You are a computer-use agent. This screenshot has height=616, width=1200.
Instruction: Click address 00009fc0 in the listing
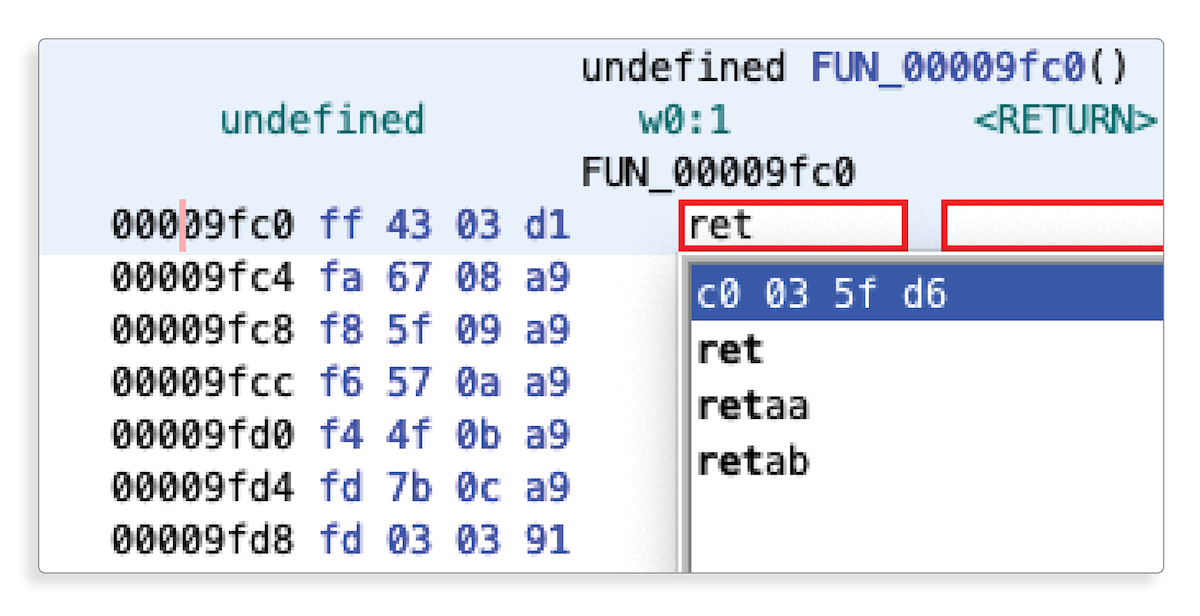point(202,226)
